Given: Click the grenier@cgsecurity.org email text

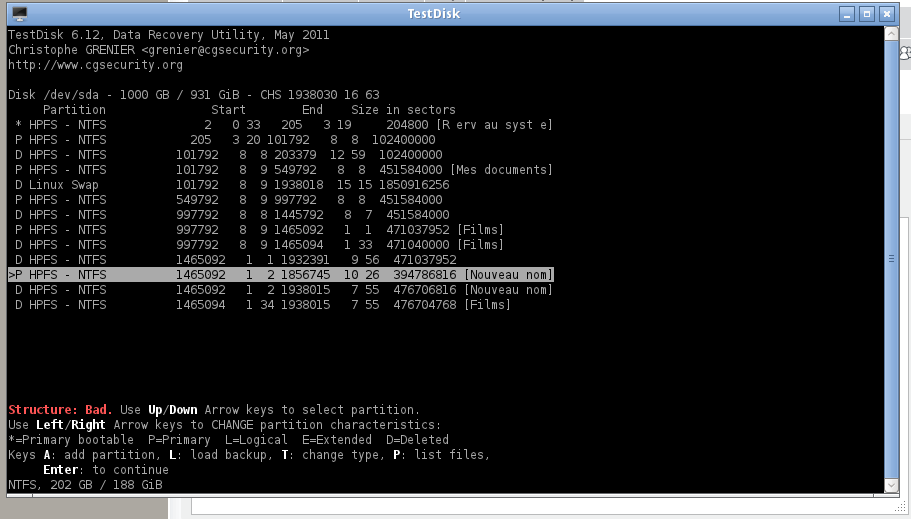Looking at the screenshot, I should pos(225,50).
